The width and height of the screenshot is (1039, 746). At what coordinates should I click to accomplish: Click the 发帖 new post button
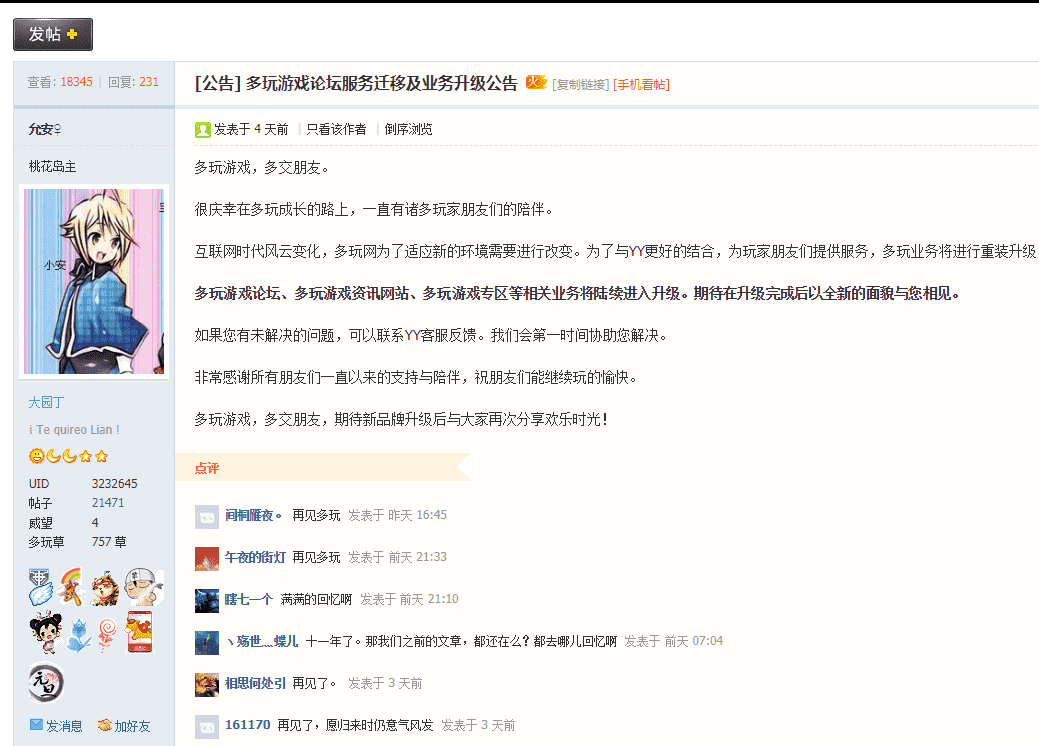pos(53,34)
